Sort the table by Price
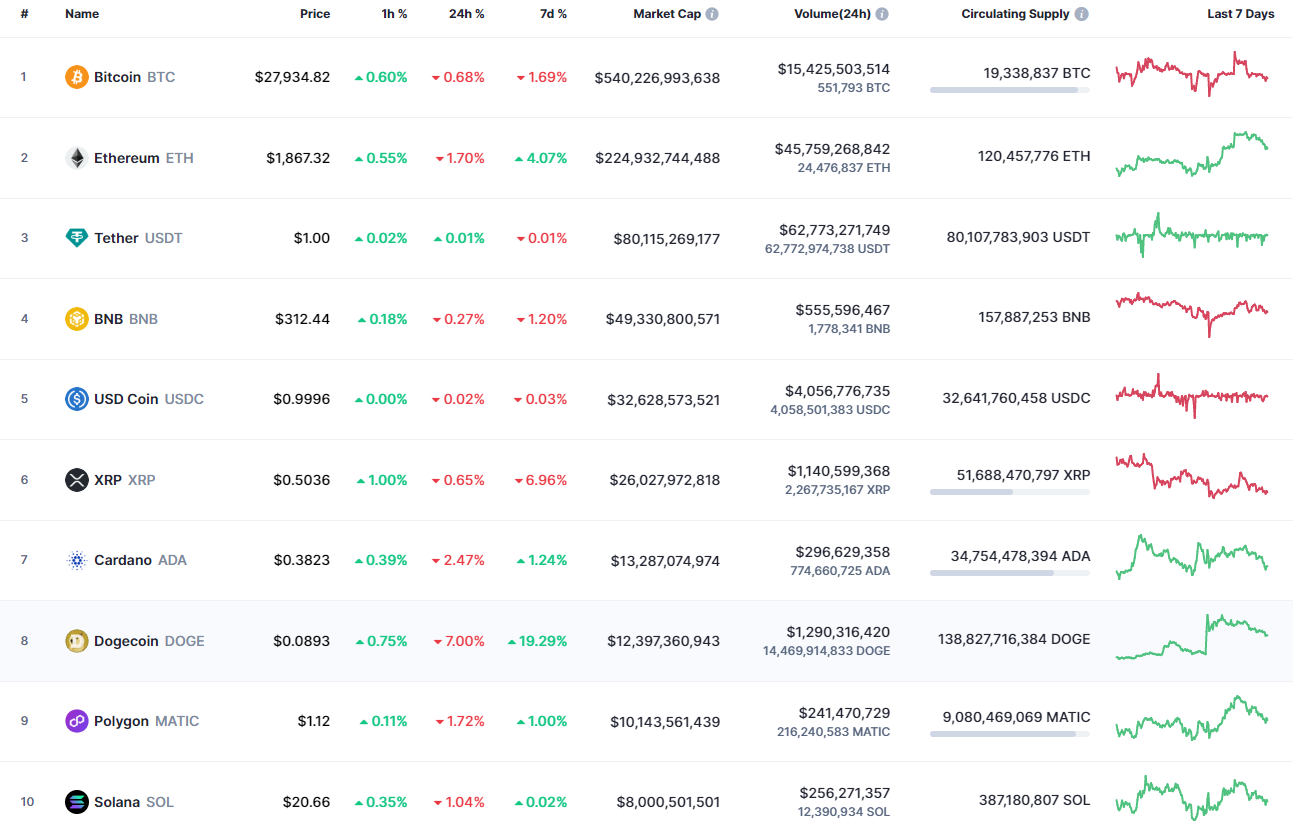 pos(315,13)
